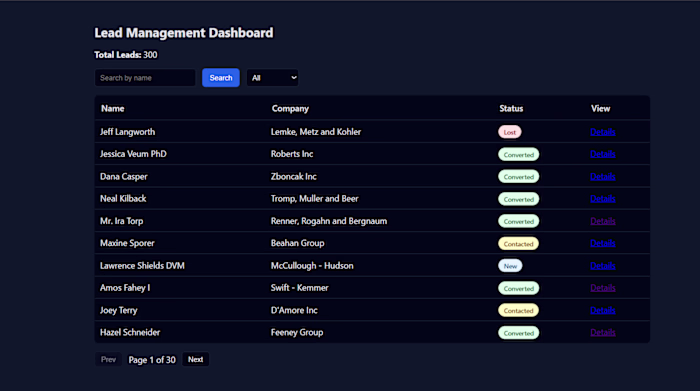The width and height of the screenshot is (700, 391).
Task: Click company Roberts Inc
Action: click(292, 154)
